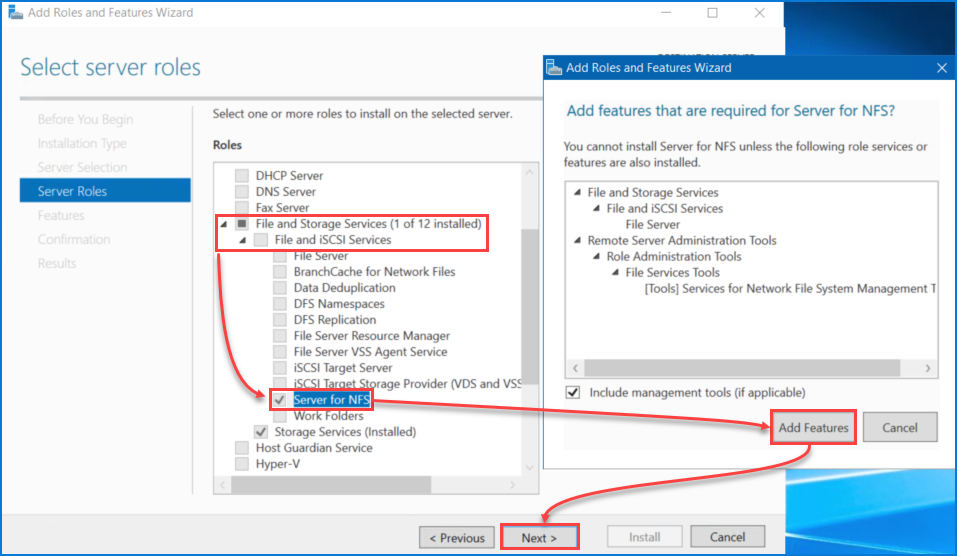Toggle File and Storage Services checkbox
Image resolution: width=957 pixels, height=556 pixels.
pyautogui.click(x=242, y=224)
